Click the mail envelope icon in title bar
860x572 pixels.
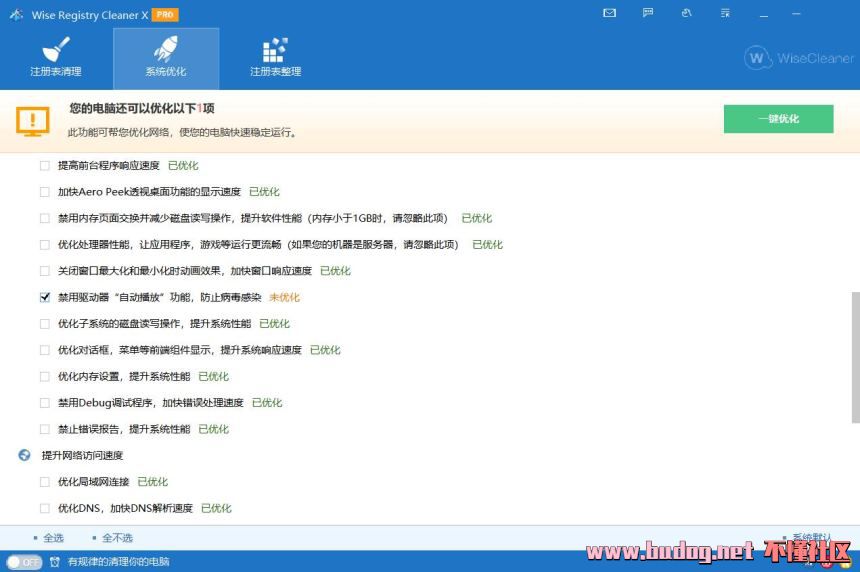click(610, 14)
